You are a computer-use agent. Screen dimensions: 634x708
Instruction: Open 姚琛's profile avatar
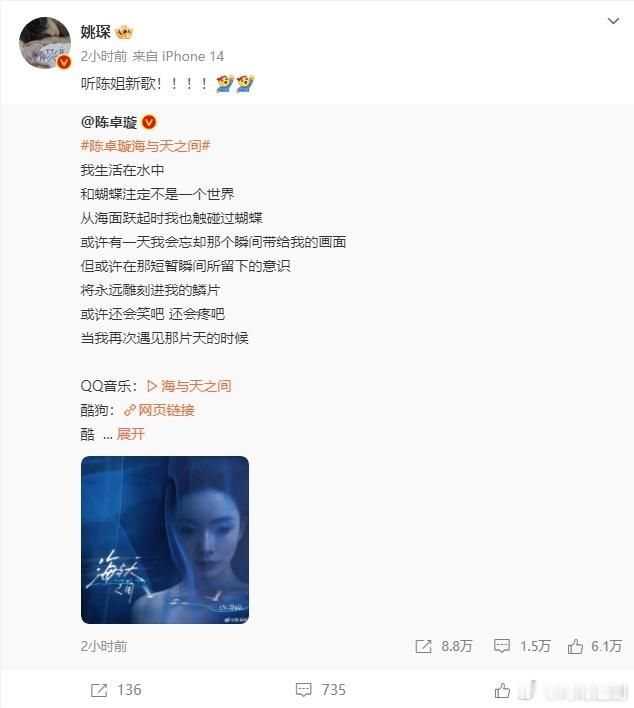45,43
